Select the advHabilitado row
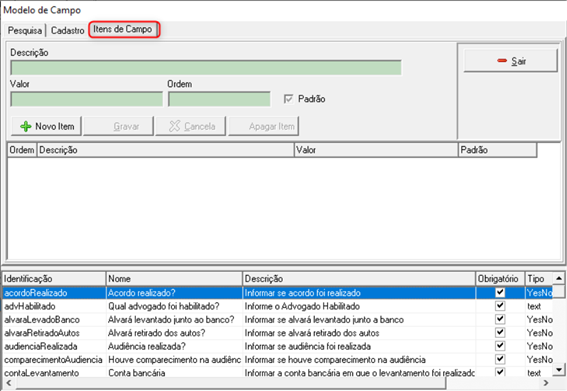This screenshot has width=567, height=391. coord(278,306)
